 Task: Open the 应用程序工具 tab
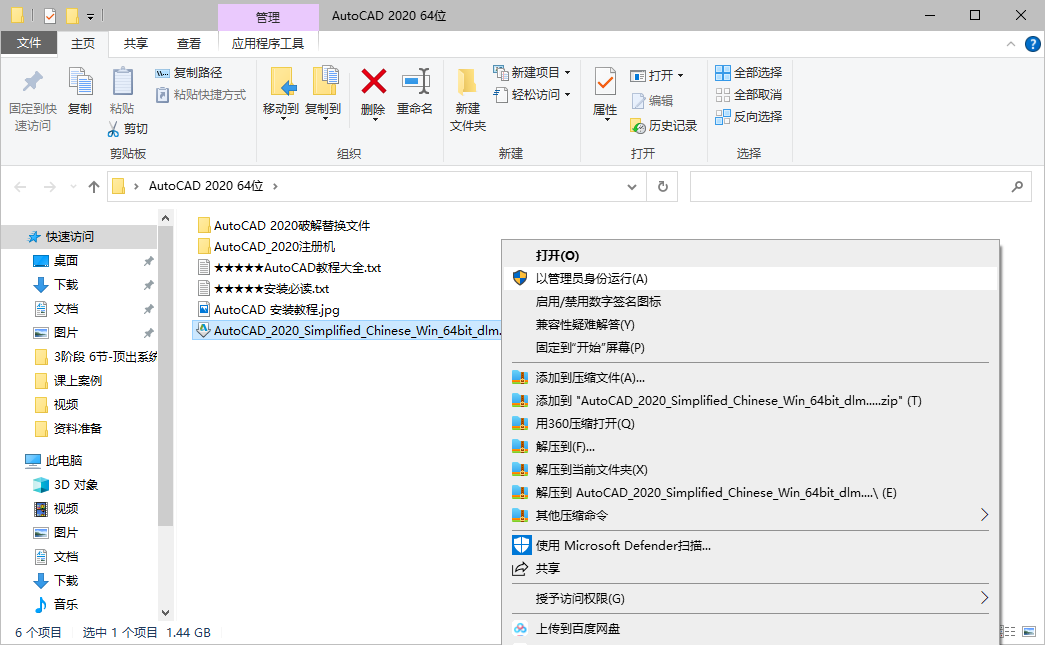[x=267, y=43]
